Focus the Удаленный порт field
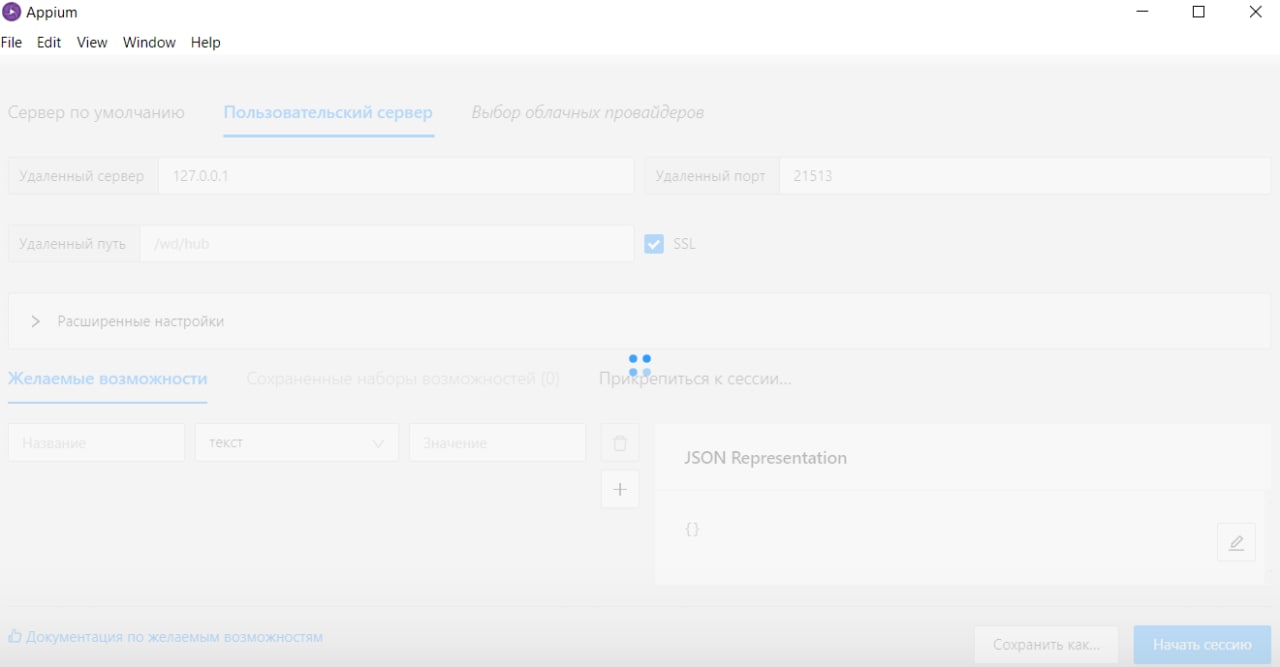 [x=1025, y=175]
